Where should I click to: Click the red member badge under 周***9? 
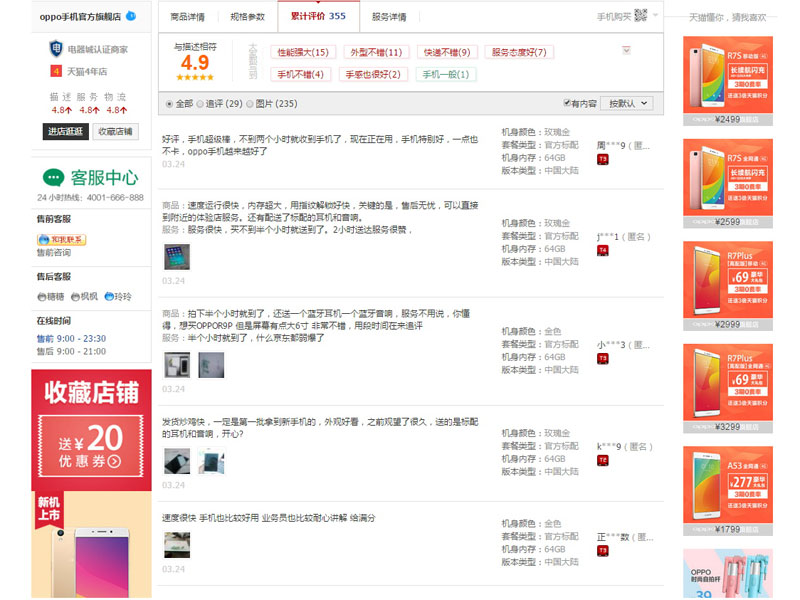coord(603,160)
